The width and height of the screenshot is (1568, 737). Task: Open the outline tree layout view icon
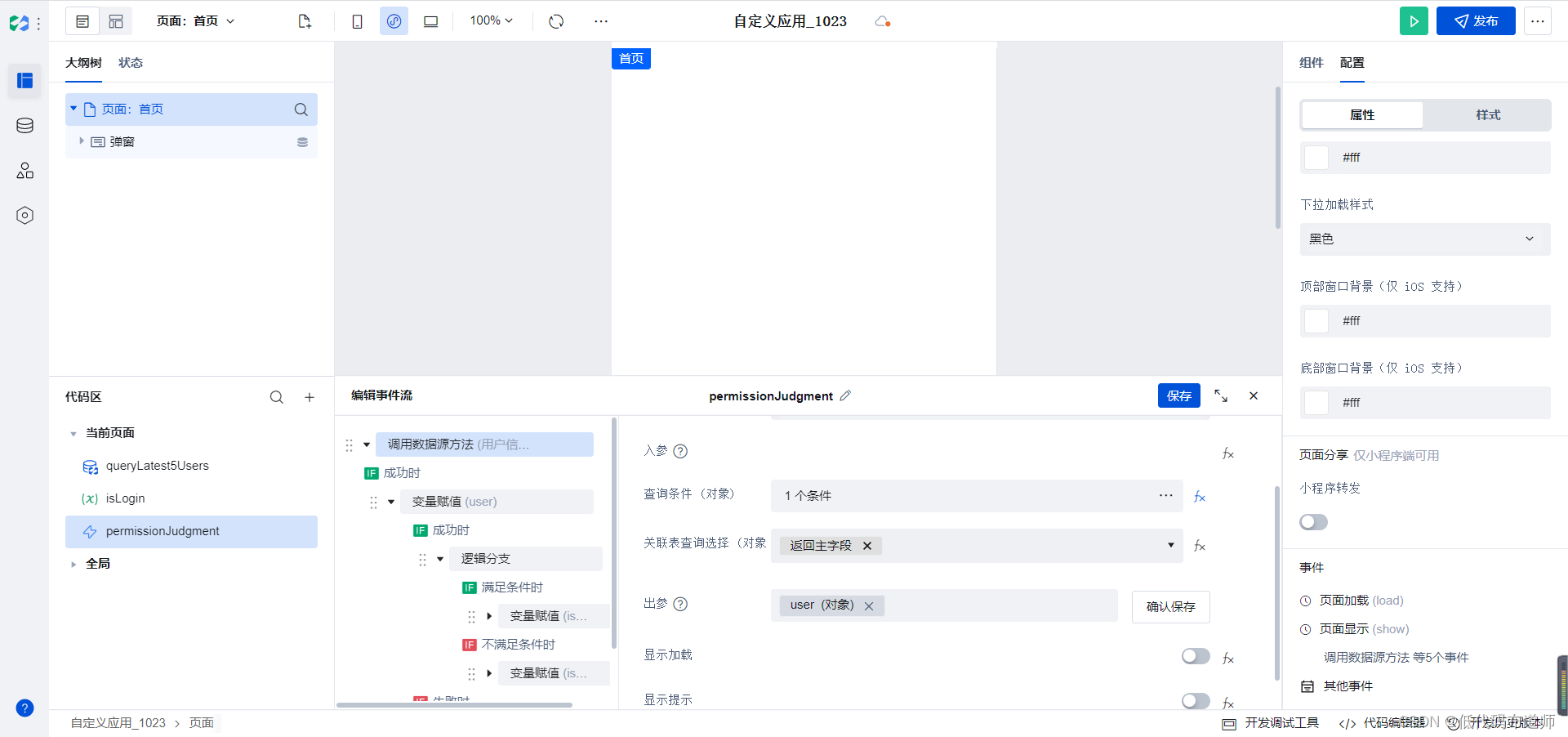coord(82,21)
